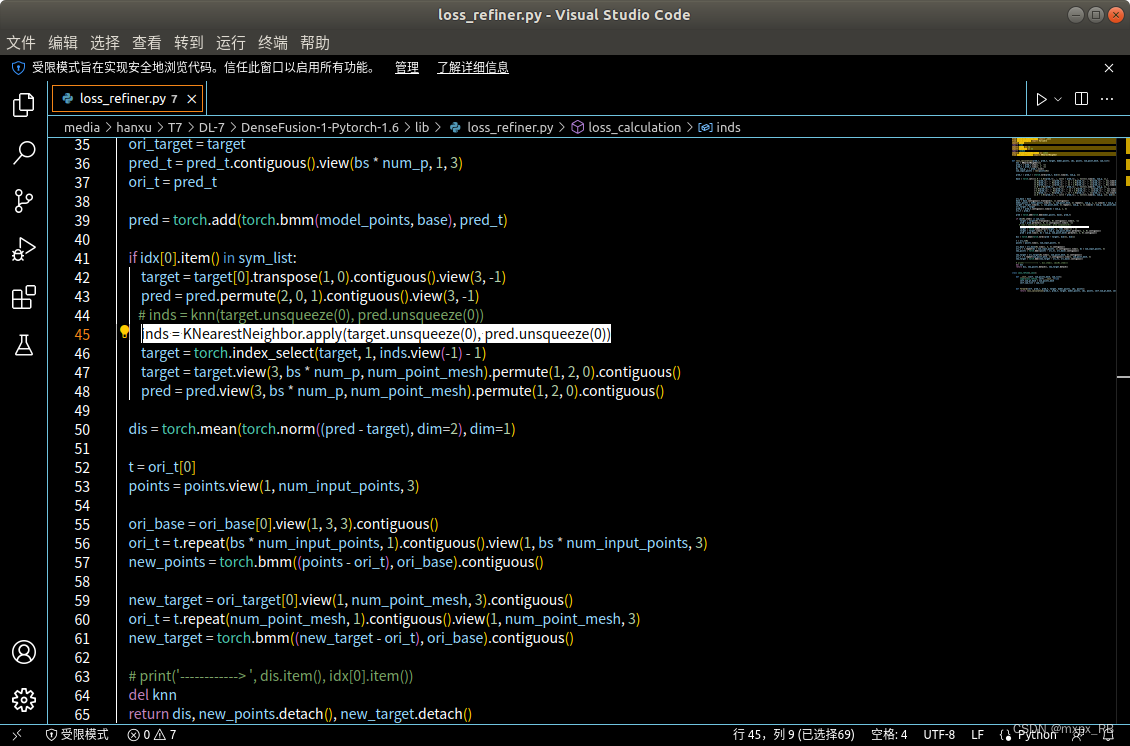Open the Extensions icon

tap(24, 297)
